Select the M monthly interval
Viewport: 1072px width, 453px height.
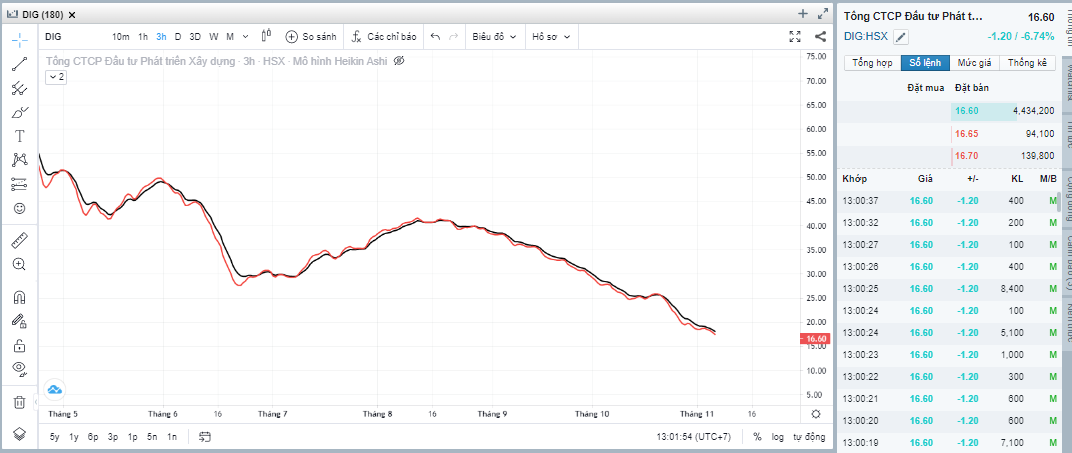coord(230,36)
